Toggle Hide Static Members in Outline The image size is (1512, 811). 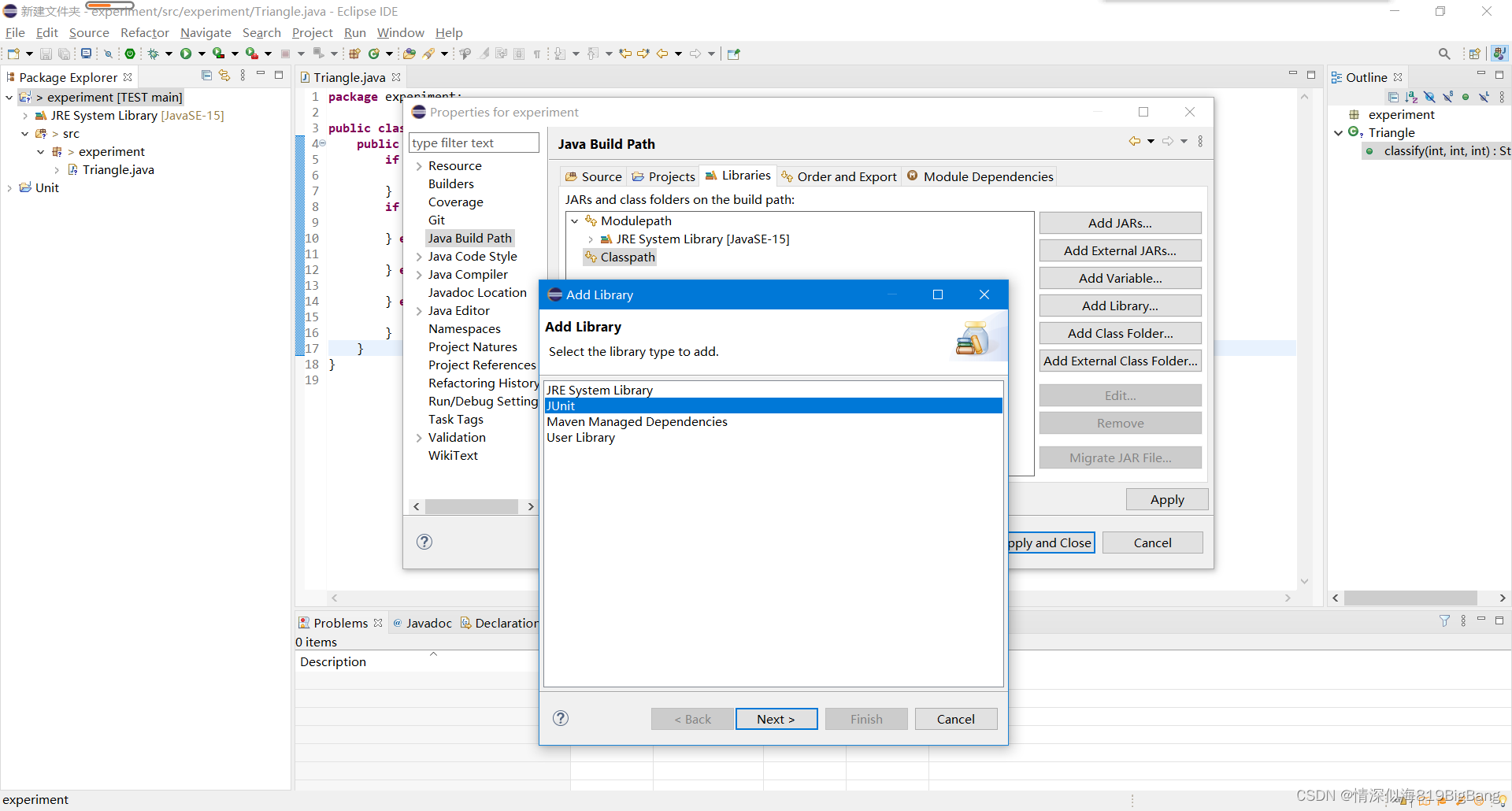click(x=1447, y=97)
